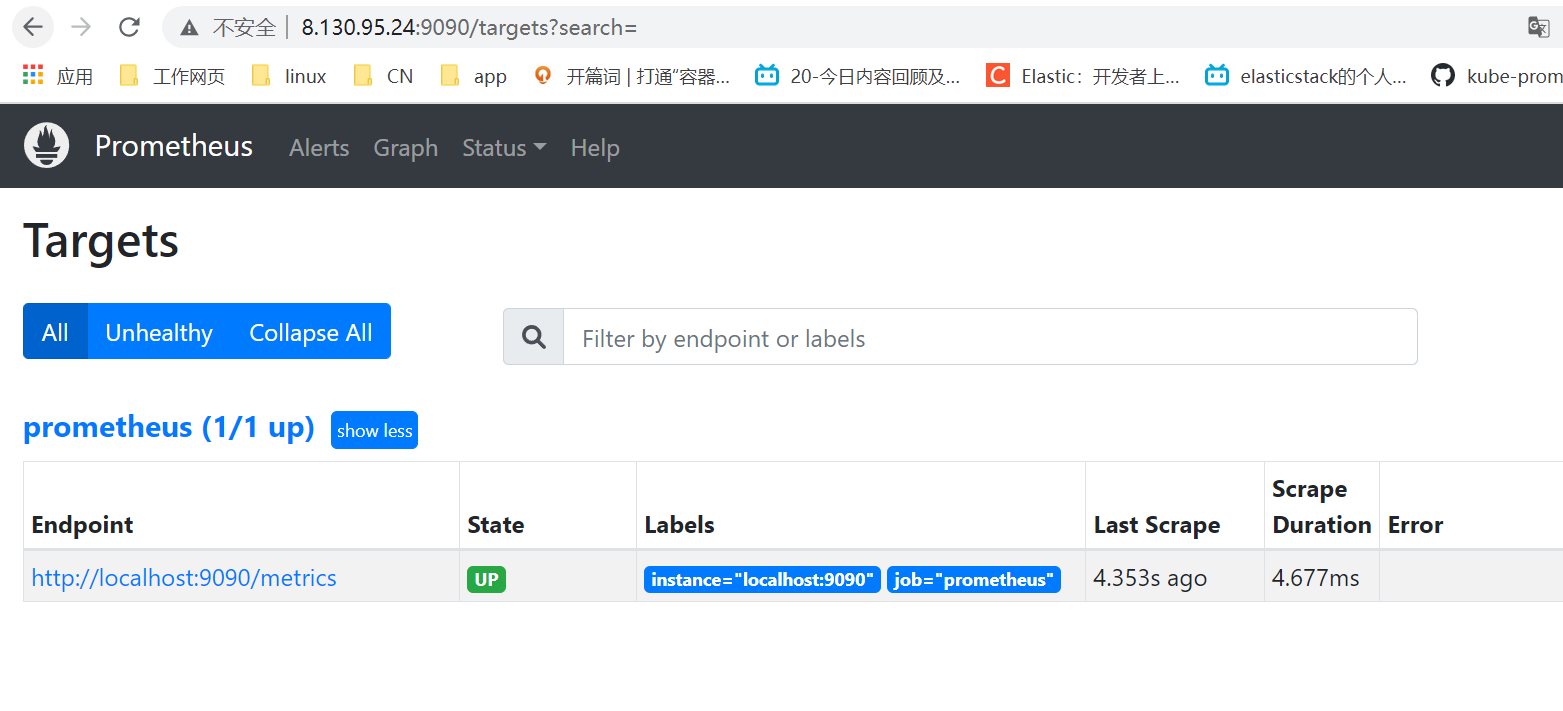Open http://localhost:9090/metrics endpoint link
Viewport: 1563px width, 711px height.
(184, 578)
